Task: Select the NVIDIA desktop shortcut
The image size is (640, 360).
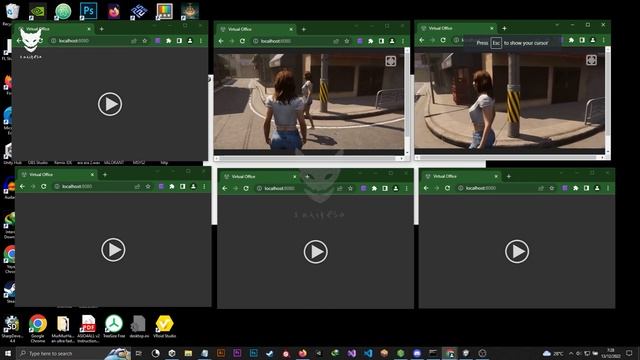Action: 38,11
